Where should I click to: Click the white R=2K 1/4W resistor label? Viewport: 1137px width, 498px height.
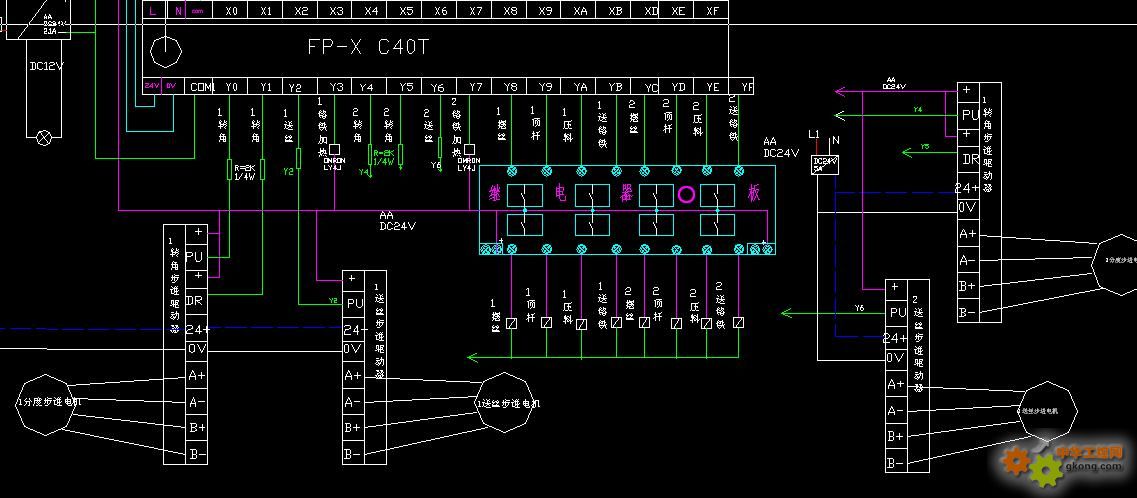click(x=245, y=171)
